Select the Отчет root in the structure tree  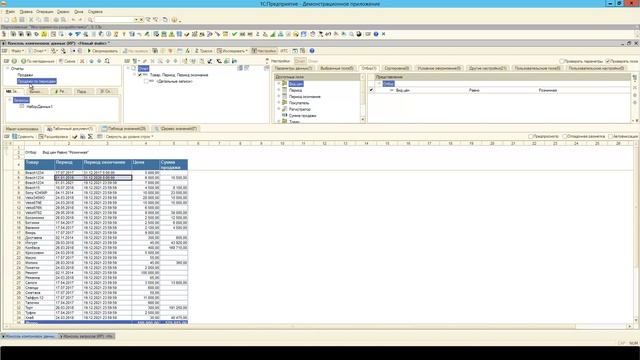point(143,69)
